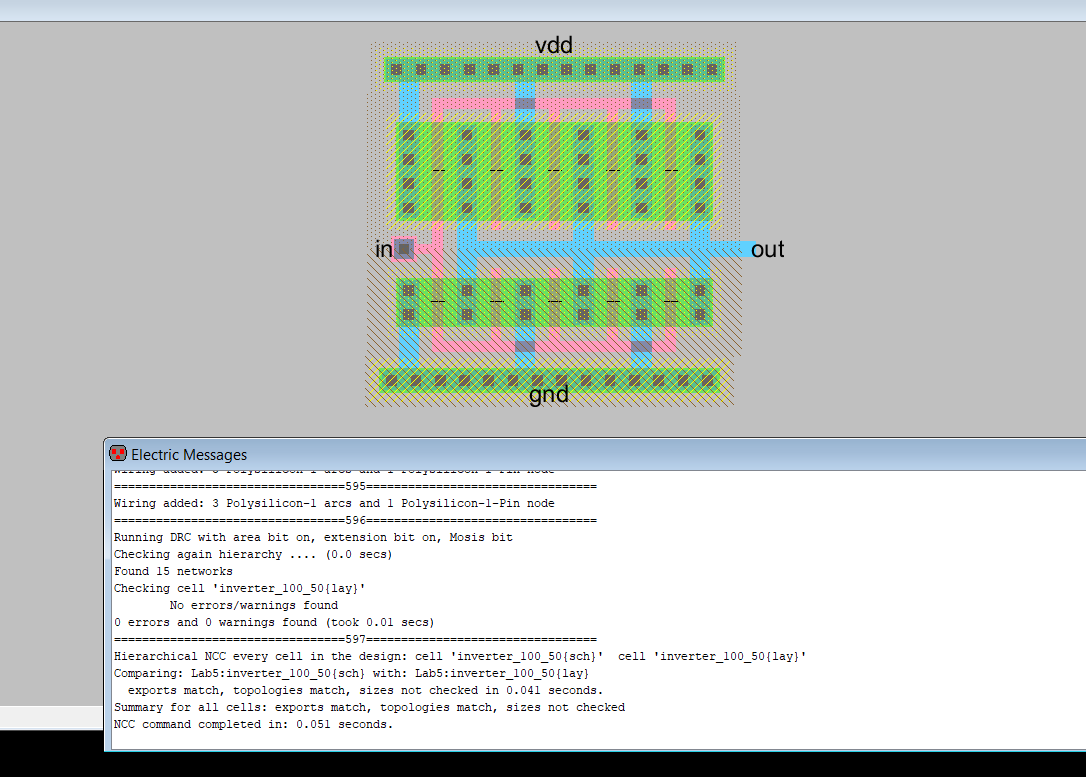Click 'Checking cell inverter_100_50{lay}' line
Screen dimensions: 1086x777
240,589
